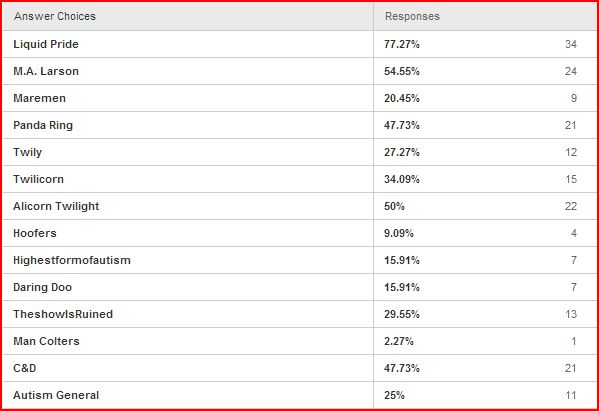Click the 2.27% percentage for Man Colters
The image size is (599, 411).
[399, 341]
